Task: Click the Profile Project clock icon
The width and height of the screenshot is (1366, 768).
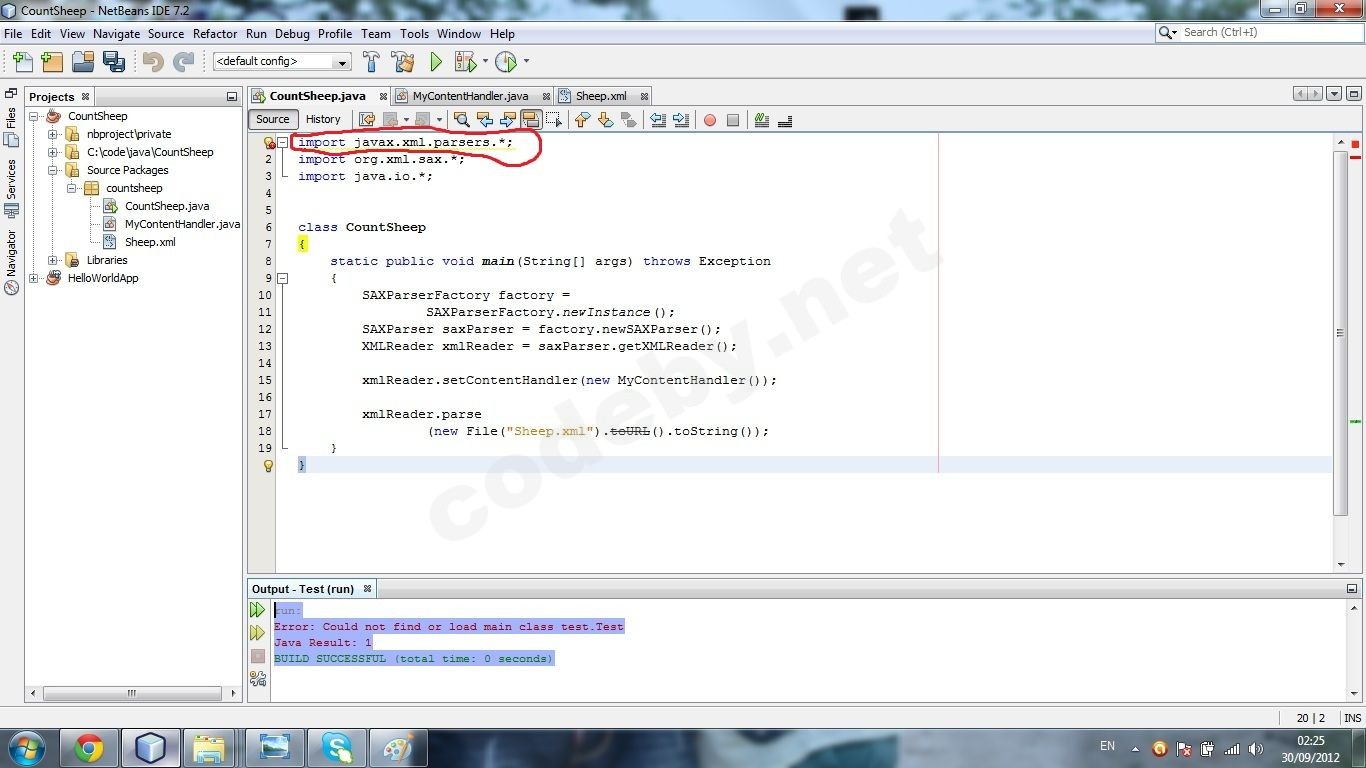Action: pos(506,62)
